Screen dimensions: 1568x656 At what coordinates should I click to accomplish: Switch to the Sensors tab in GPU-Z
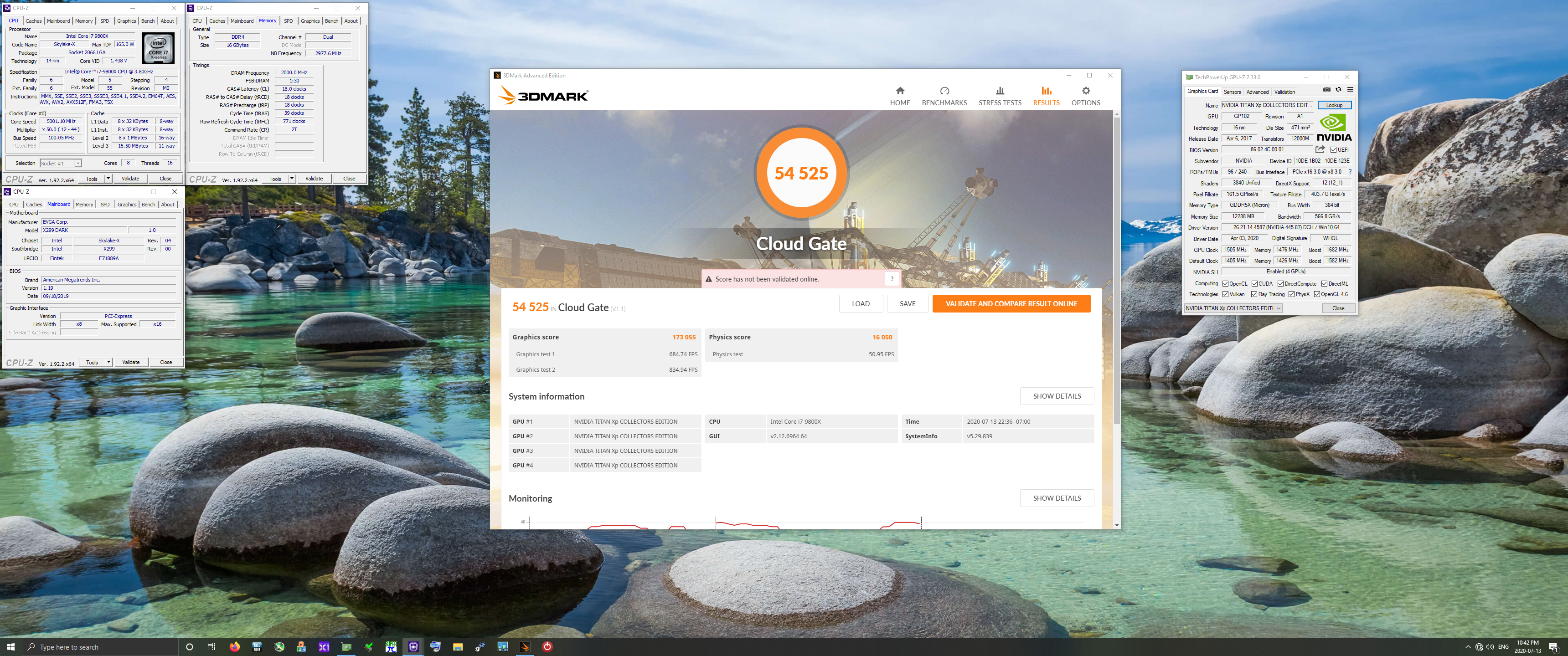pos(1232,92)
